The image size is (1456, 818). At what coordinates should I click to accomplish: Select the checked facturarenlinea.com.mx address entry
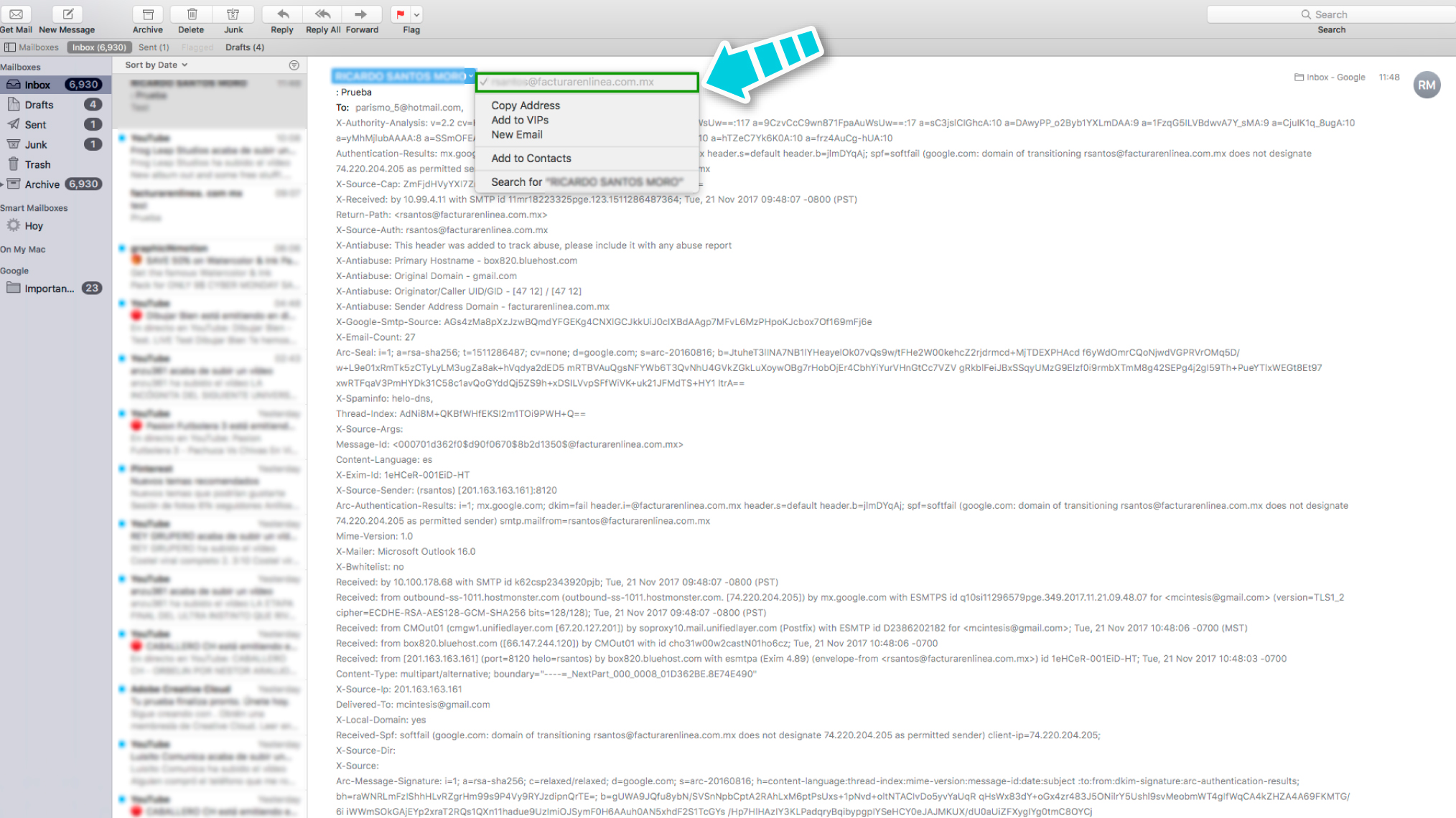(587, 82)
